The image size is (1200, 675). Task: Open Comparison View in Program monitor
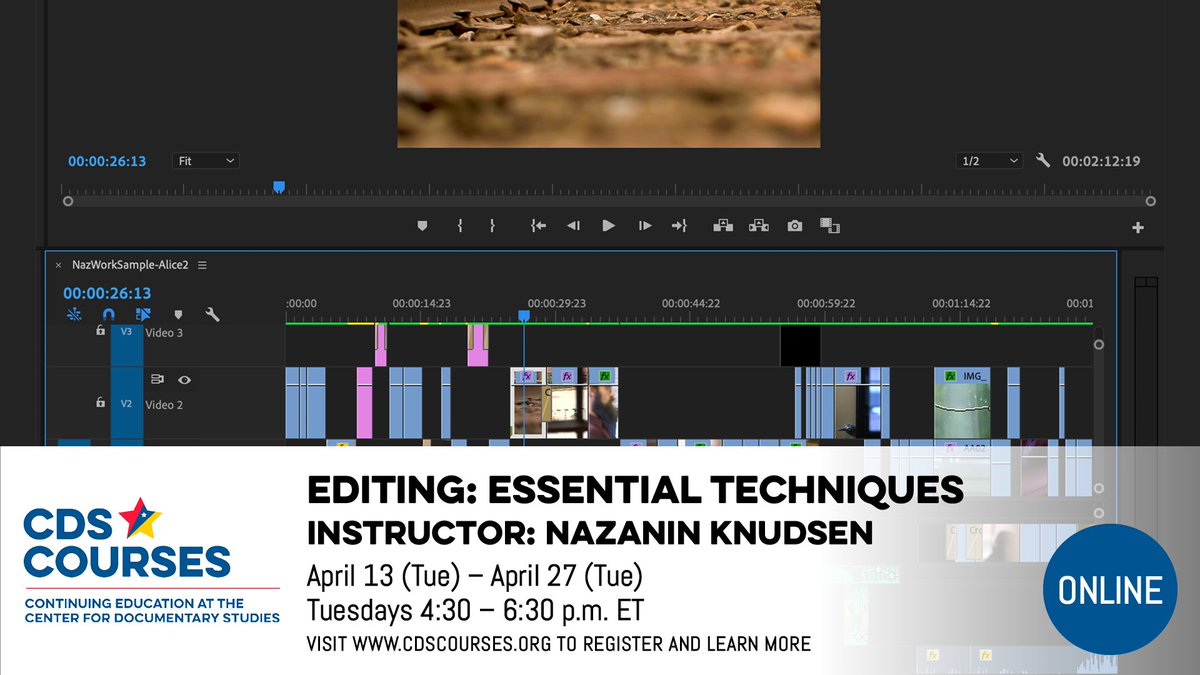click(829, 226)
